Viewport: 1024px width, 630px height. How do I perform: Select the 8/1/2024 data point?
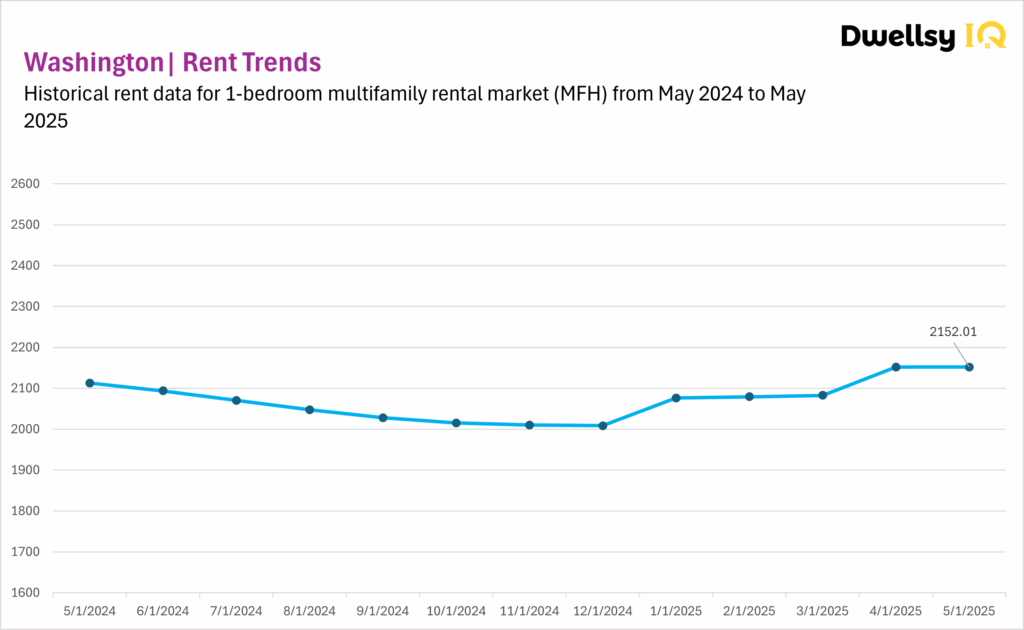pyautogui.click(x=310, y=410)
